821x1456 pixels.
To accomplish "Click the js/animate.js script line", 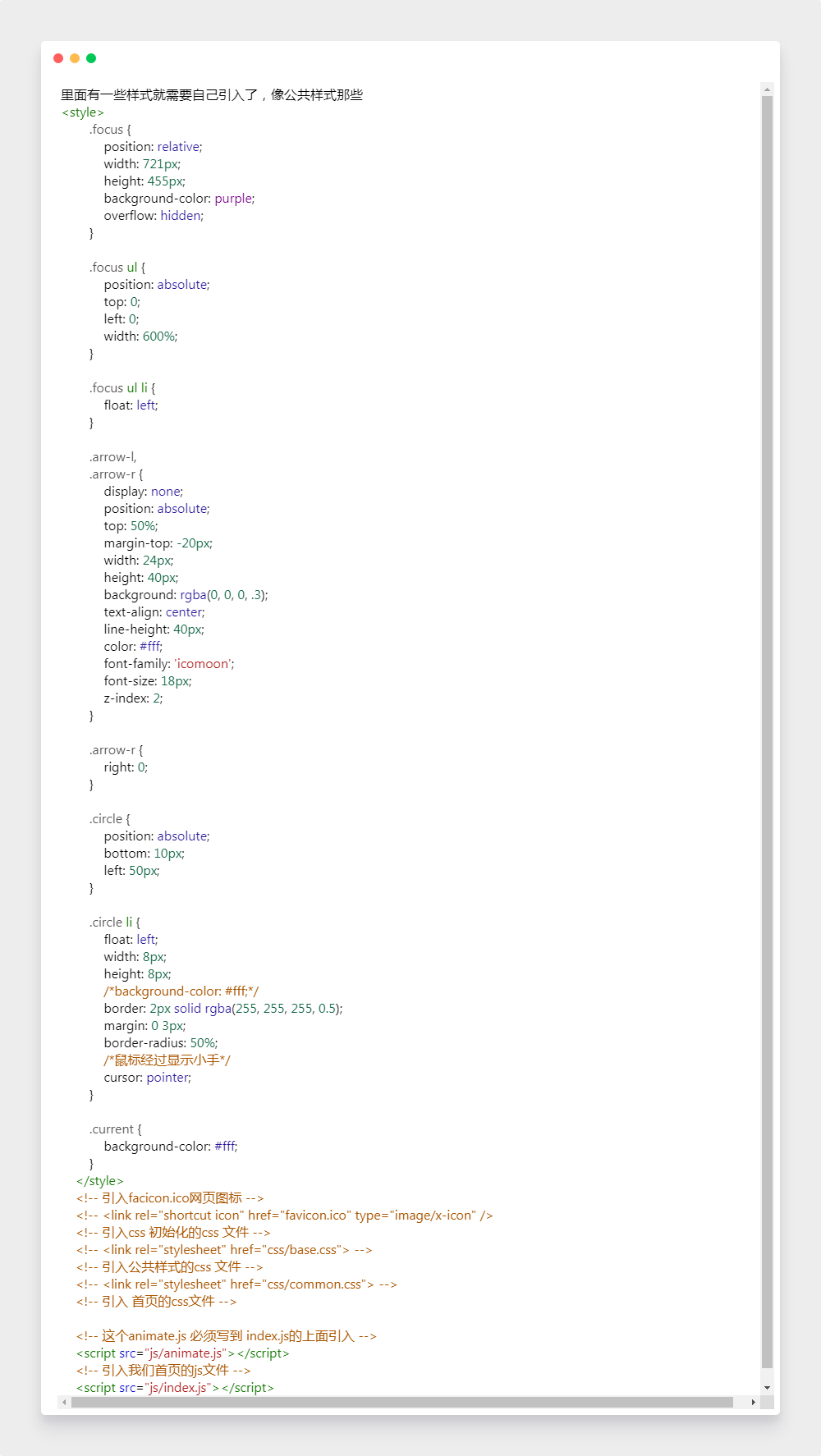I will 183,1353.
